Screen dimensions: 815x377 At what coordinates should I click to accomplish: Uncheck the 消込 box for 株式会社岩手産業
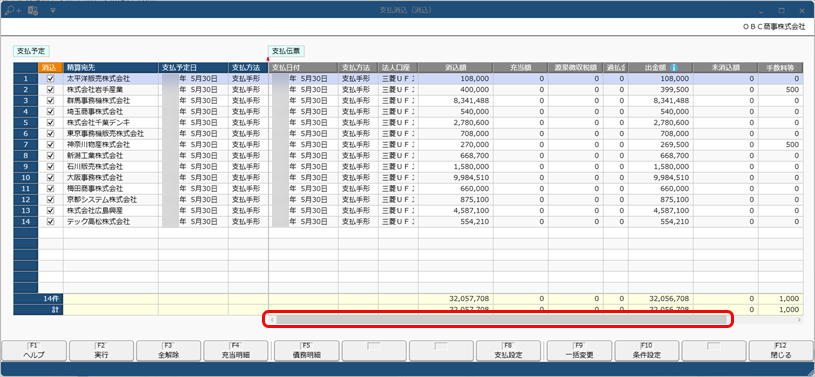pos(50,90)
